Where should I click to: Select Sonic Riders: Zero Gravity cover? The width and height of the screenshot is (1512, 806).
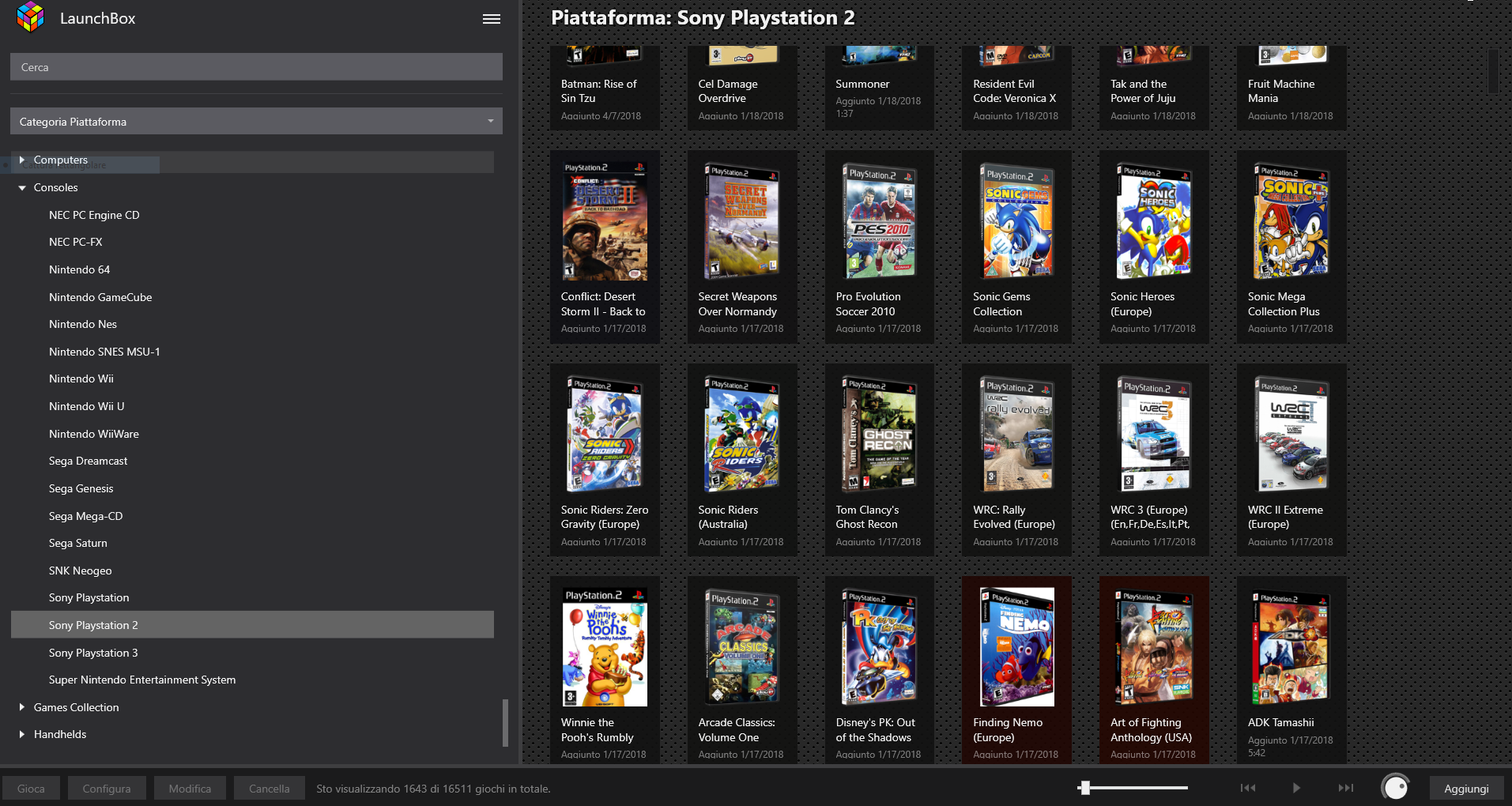tap(605, 435)
